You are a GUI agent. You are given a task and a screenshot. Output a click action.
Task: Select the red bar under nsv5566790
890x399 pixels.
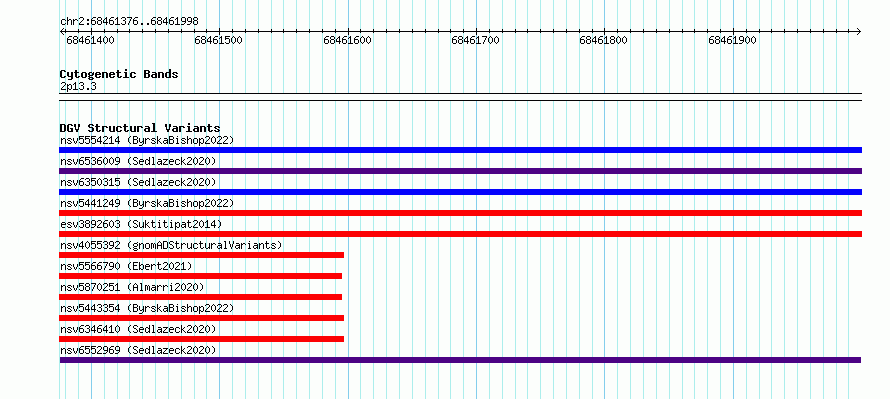point(200,276)
